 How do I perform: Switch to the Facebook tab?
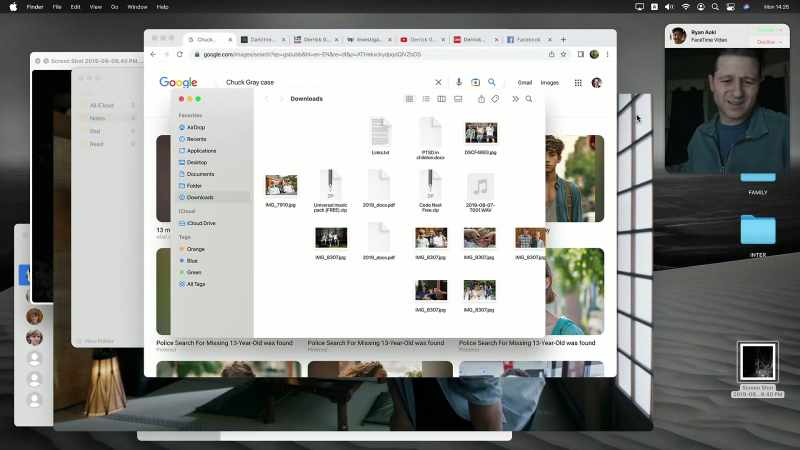tap(528, 39)
